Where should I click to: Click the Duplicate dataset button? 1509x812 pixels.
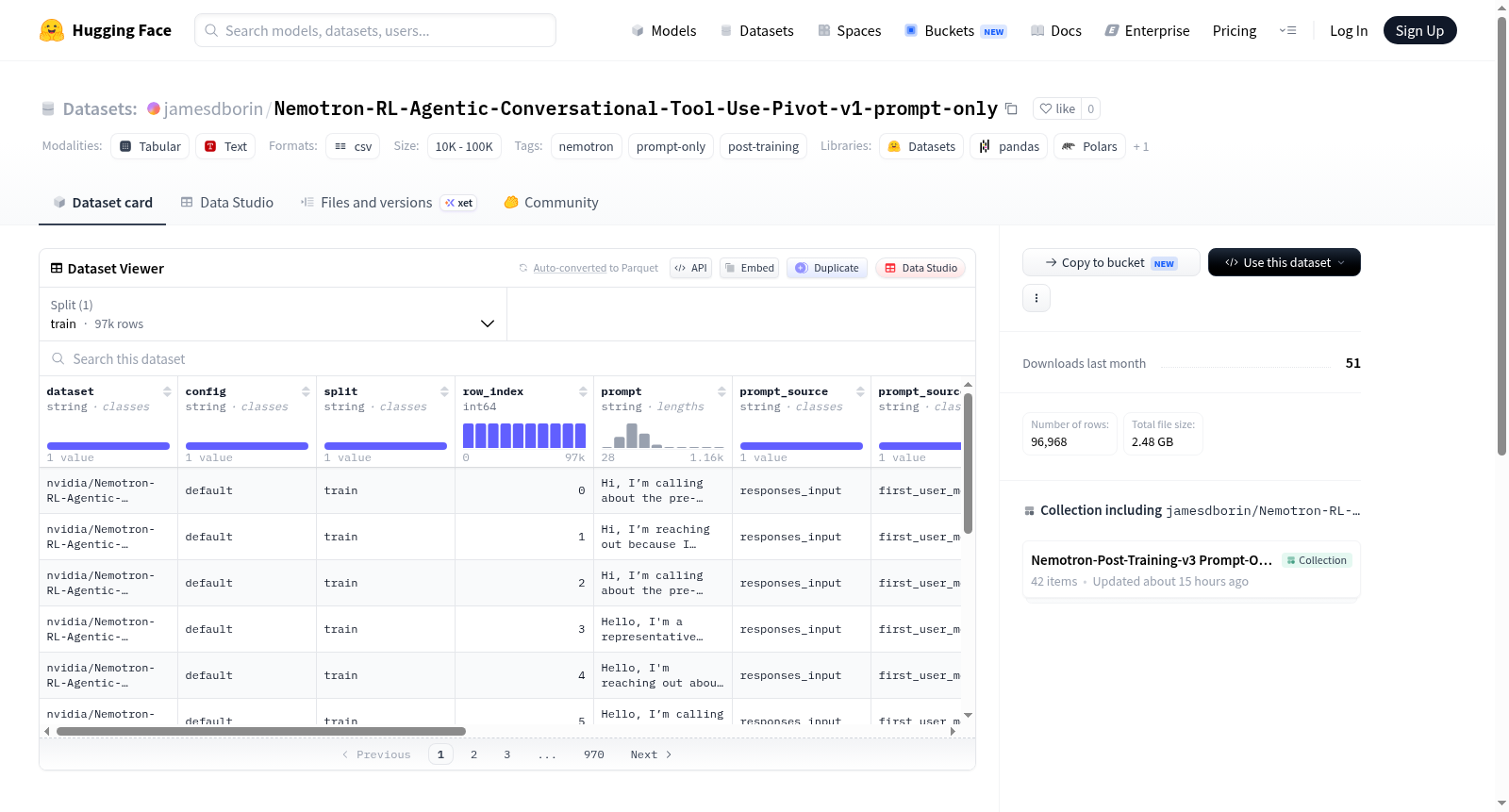pyautogui.click(x=827, y=268)
